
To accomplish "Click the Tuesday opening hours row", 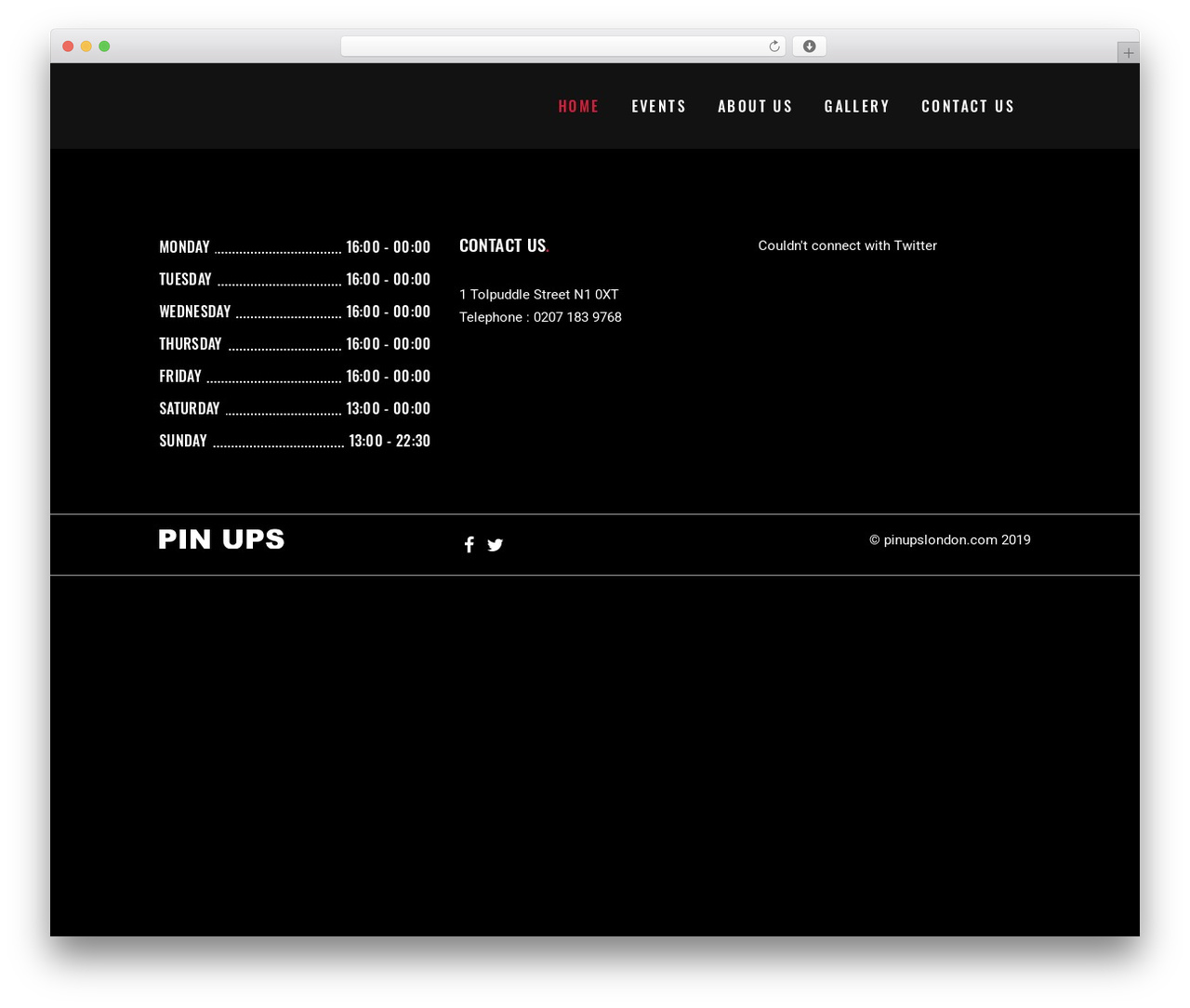I will 295,279.
